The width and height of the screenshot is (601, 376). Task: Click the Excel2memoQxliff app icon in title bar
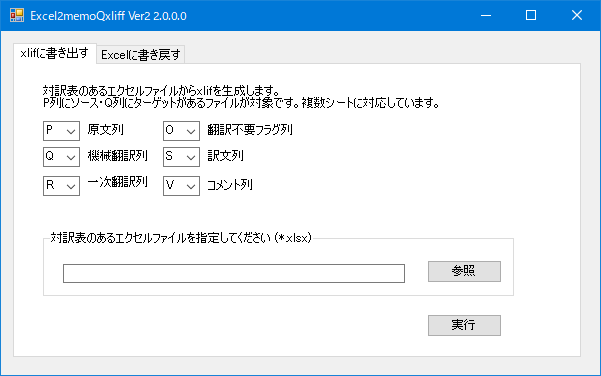point(16,15)
